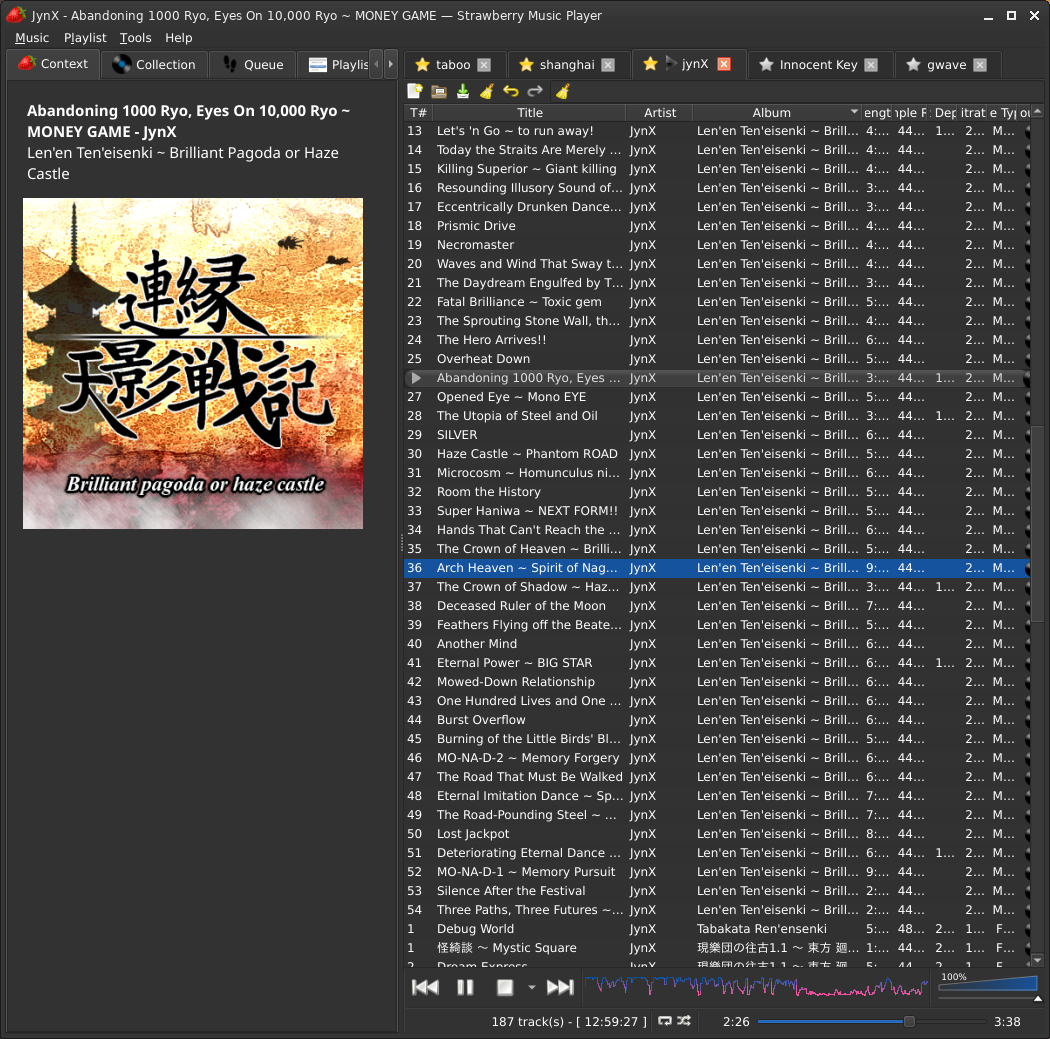1050x1039 pixels.
Task: Sort by the Title column header
Action: click(530, 112)
